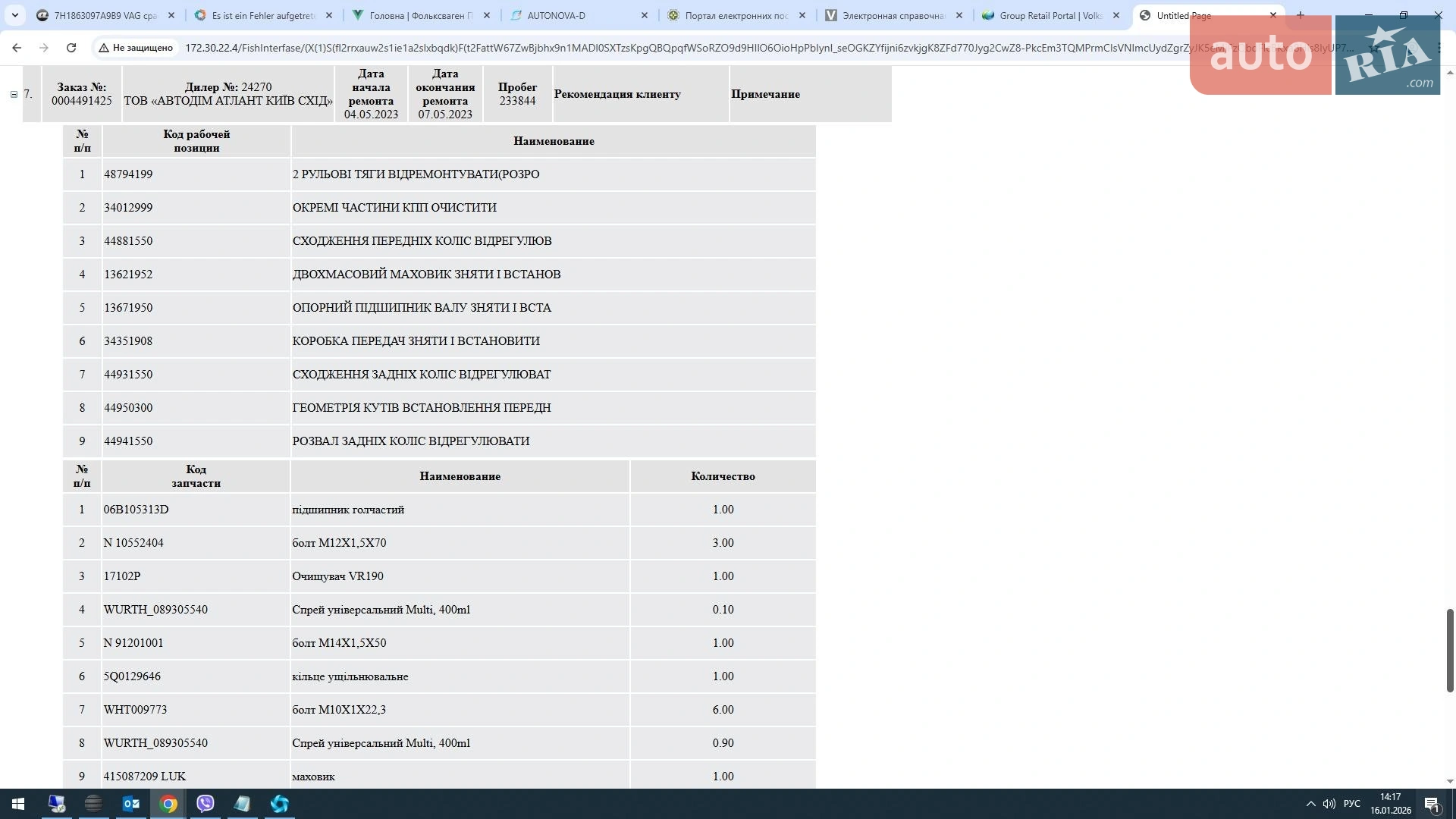This screenshot has height=819, width=1456.
Task: Reload the page with the refresh icon
Action: (x=71, y=48)
